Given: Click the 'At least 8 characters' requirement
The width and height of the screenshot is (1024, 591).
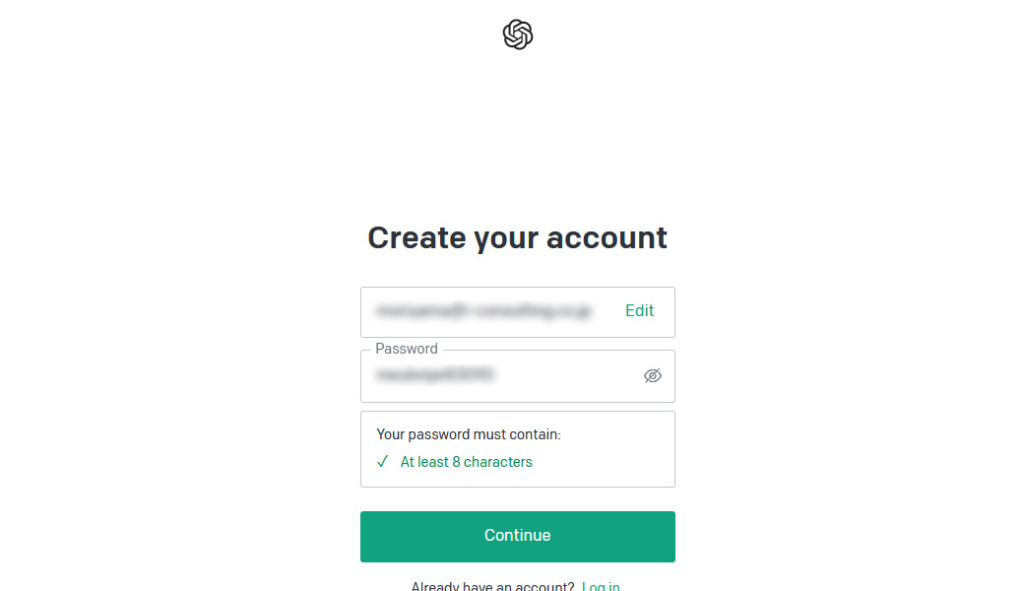Looking at the screenshot, I should [x=466, y=462].
